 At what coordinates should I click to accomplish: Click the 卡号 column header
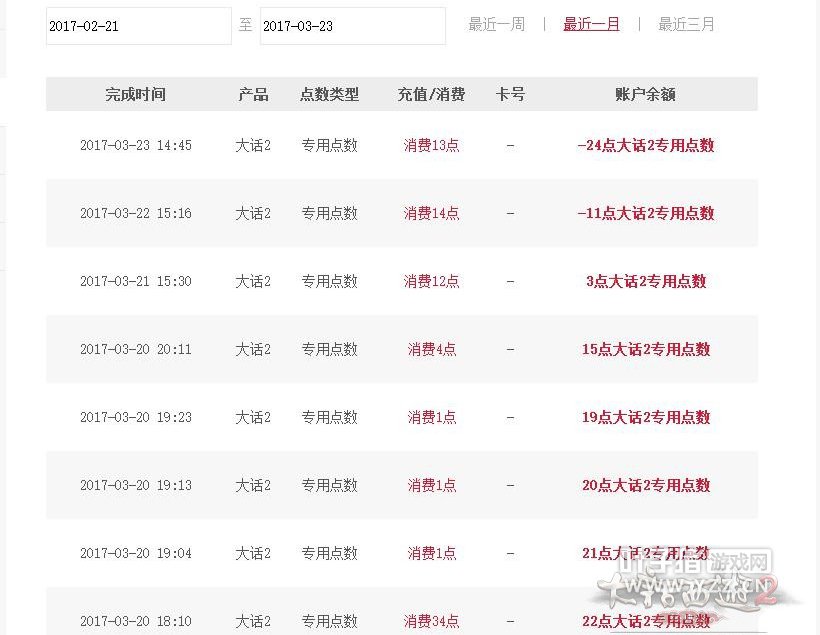(510, 94)
